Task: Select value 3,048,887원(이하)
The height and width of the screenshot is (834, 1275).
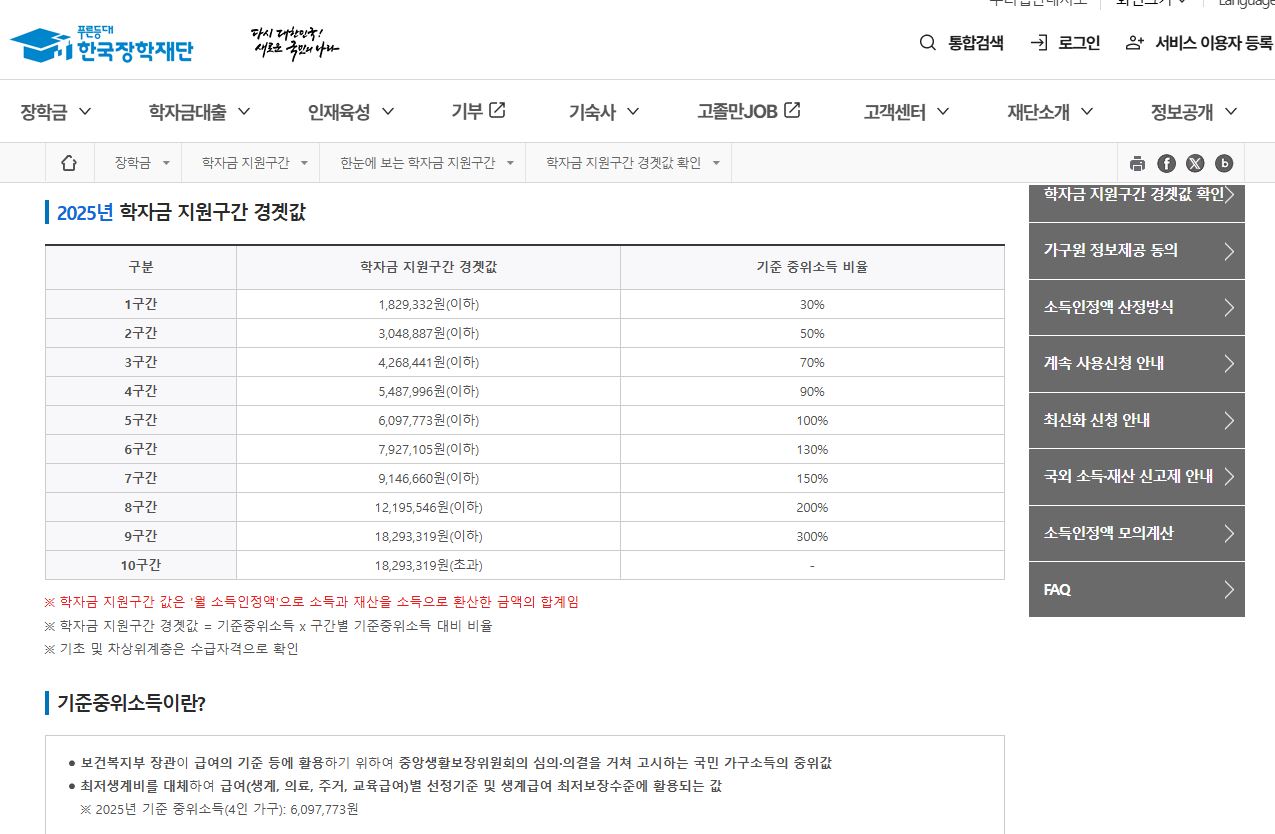Action: [x=428, y=333]
